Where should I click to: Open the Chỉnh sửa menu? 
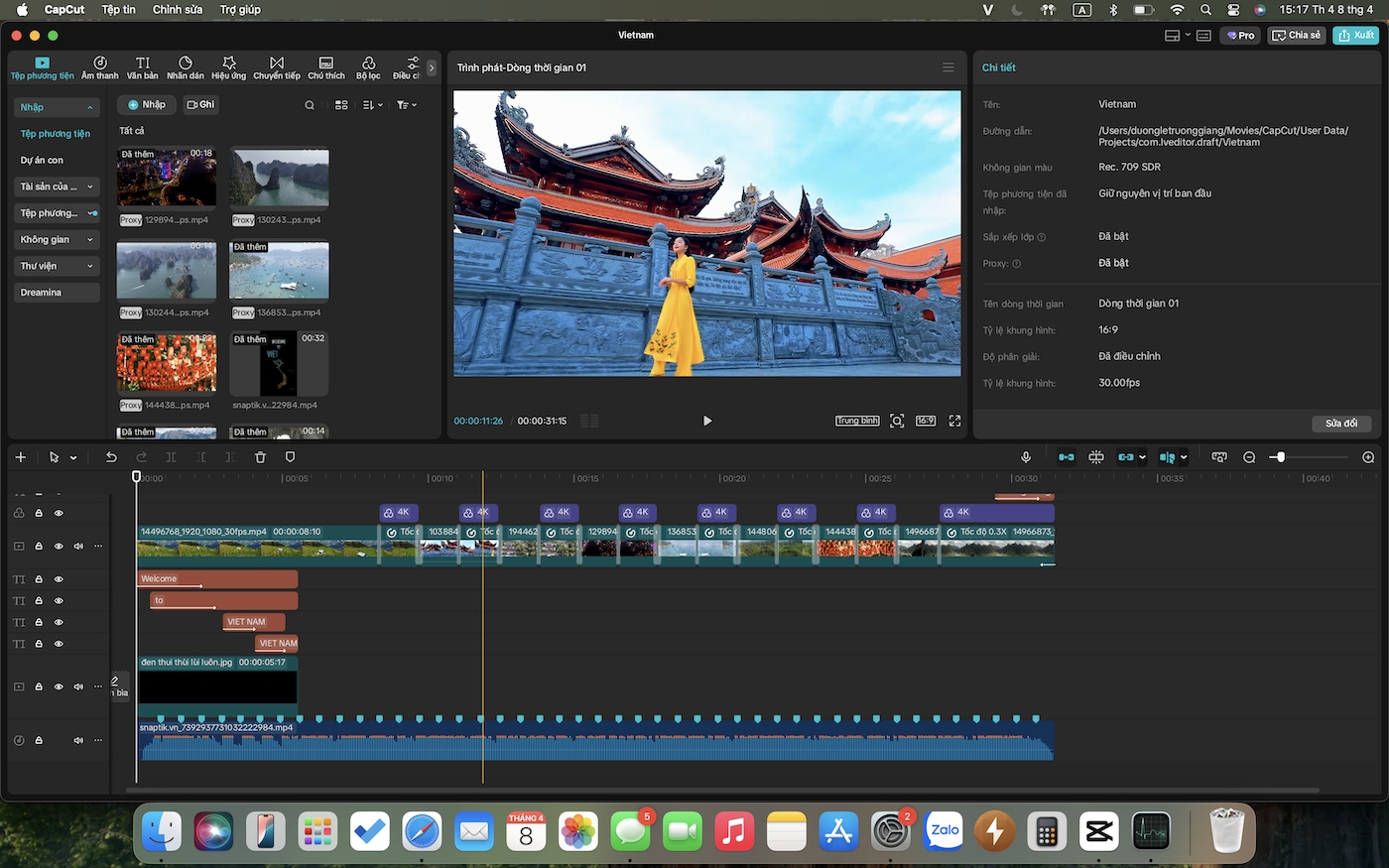pos(178,10)
